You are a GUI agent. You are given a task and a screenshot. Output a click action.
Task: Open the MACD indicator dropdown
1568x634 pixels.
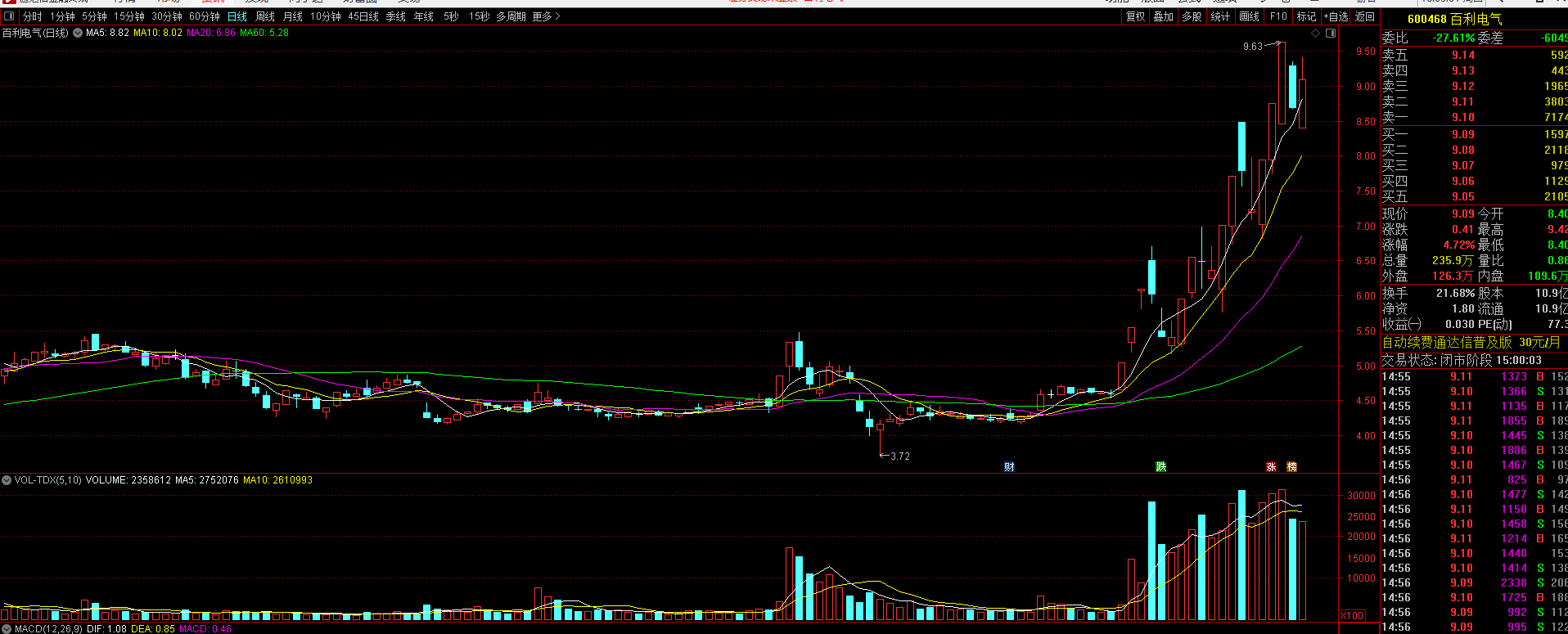click(7, 629)
